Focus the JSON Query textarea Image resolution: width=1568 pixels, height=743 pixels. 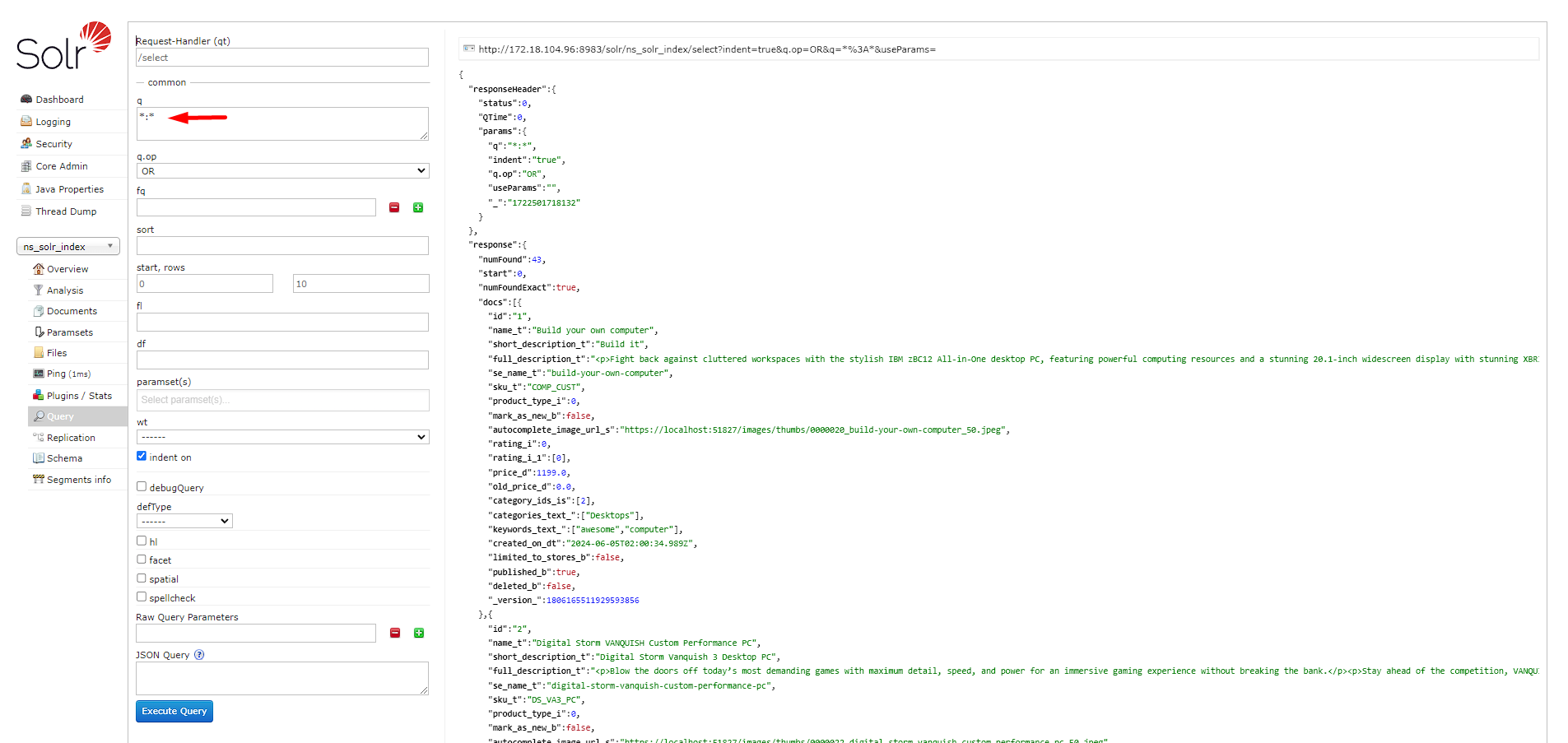282,678
